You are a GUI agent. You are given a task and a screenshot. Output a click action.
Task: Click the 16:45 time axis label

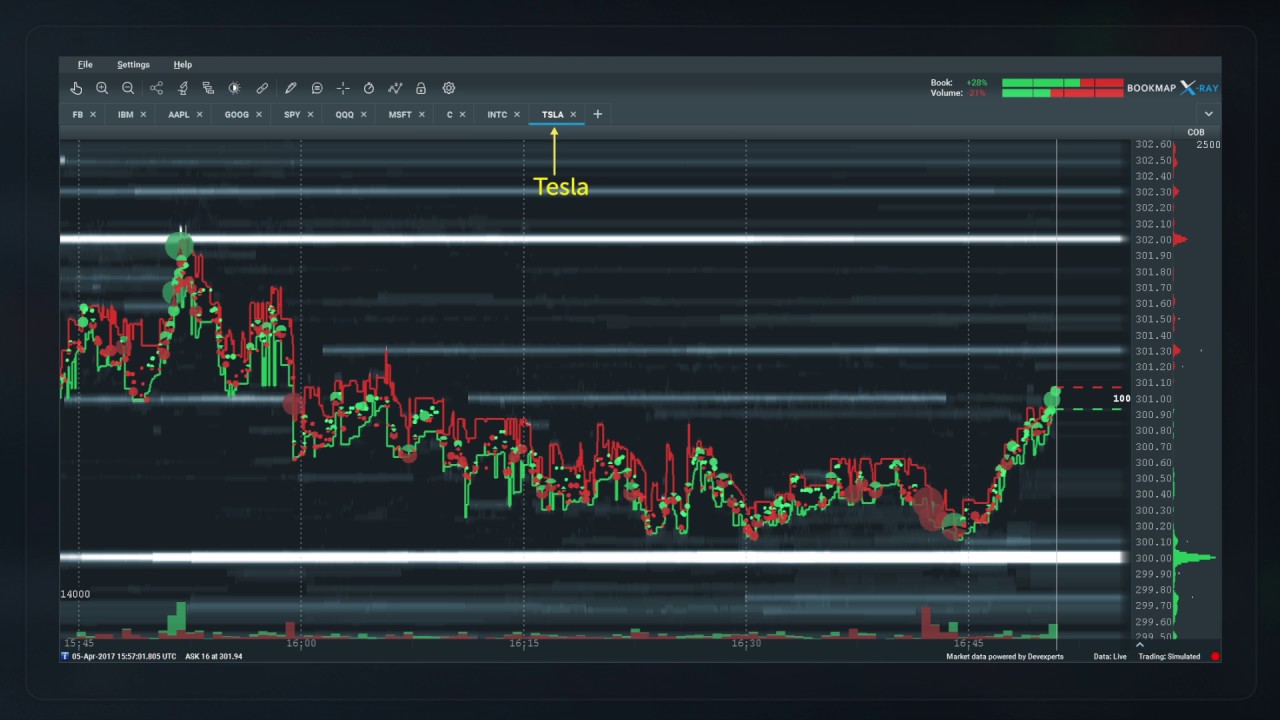968,643
